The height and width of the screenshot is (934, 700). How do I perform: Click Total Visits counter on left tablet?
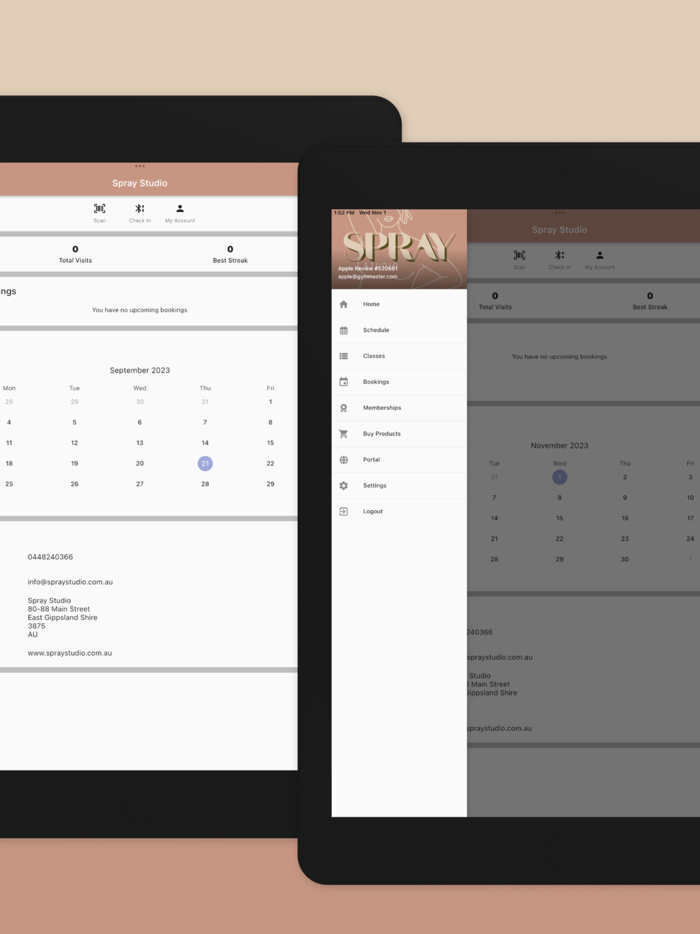point(75,254)
